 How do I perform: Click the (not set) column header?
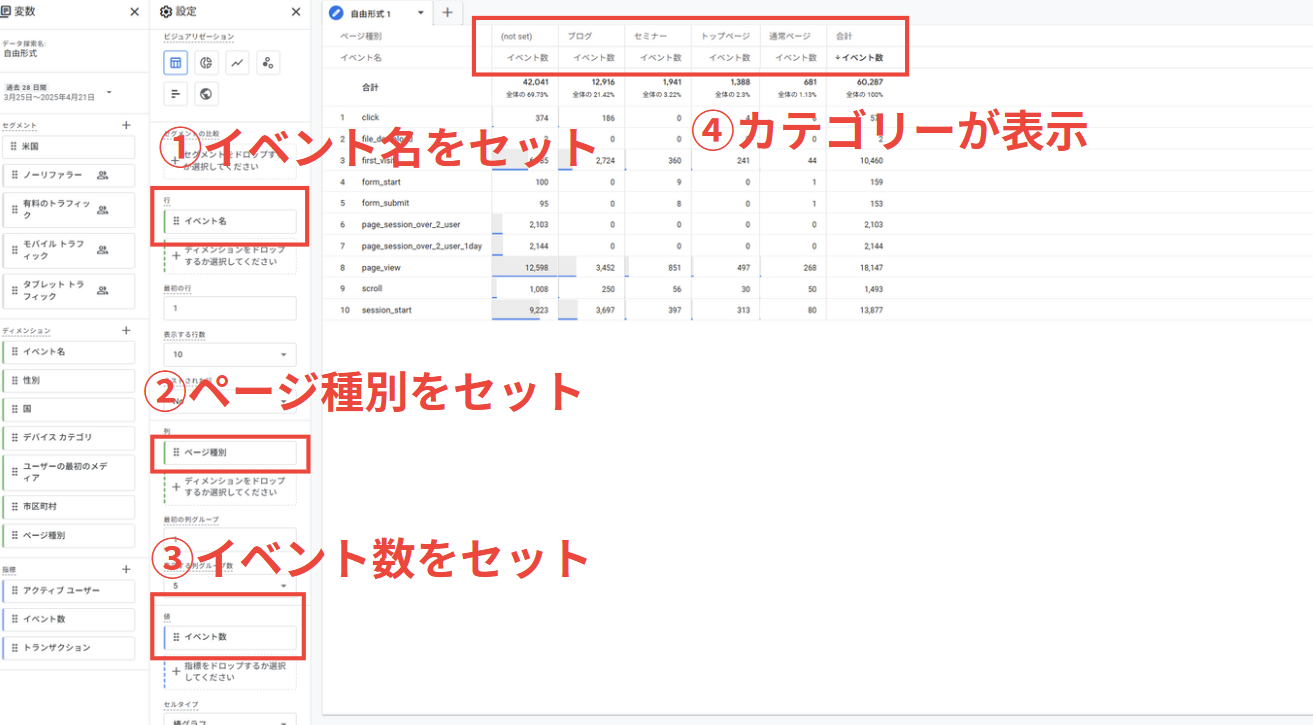coord(515,36)
